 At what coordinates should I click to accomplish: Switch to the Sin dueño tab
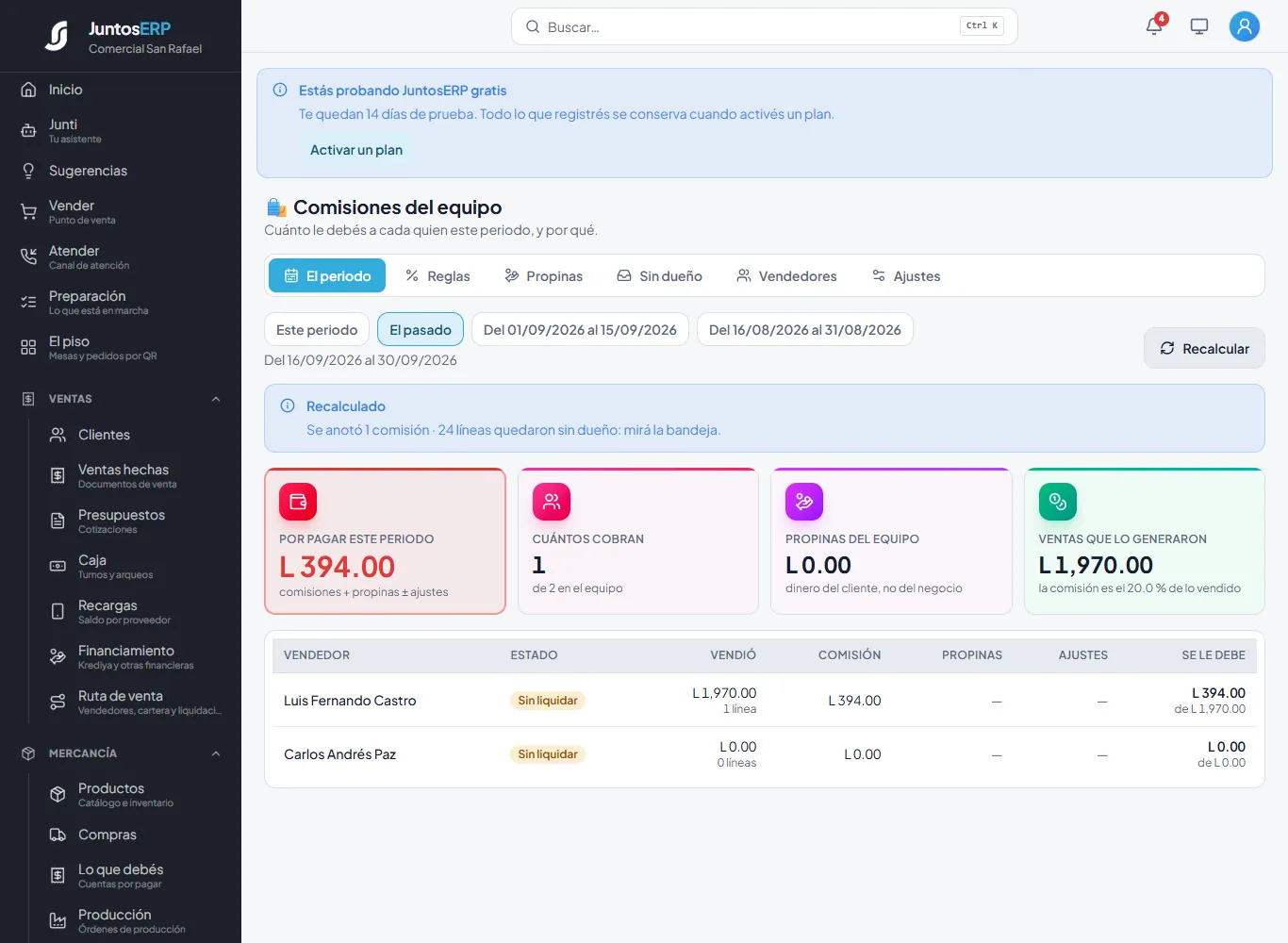(659, 275)
